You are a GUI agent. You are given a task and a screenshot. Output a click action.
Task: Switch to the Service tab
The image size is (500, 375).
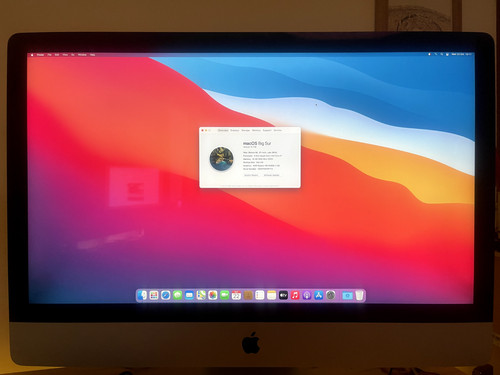pyautogui.click(x=278, y=130)
